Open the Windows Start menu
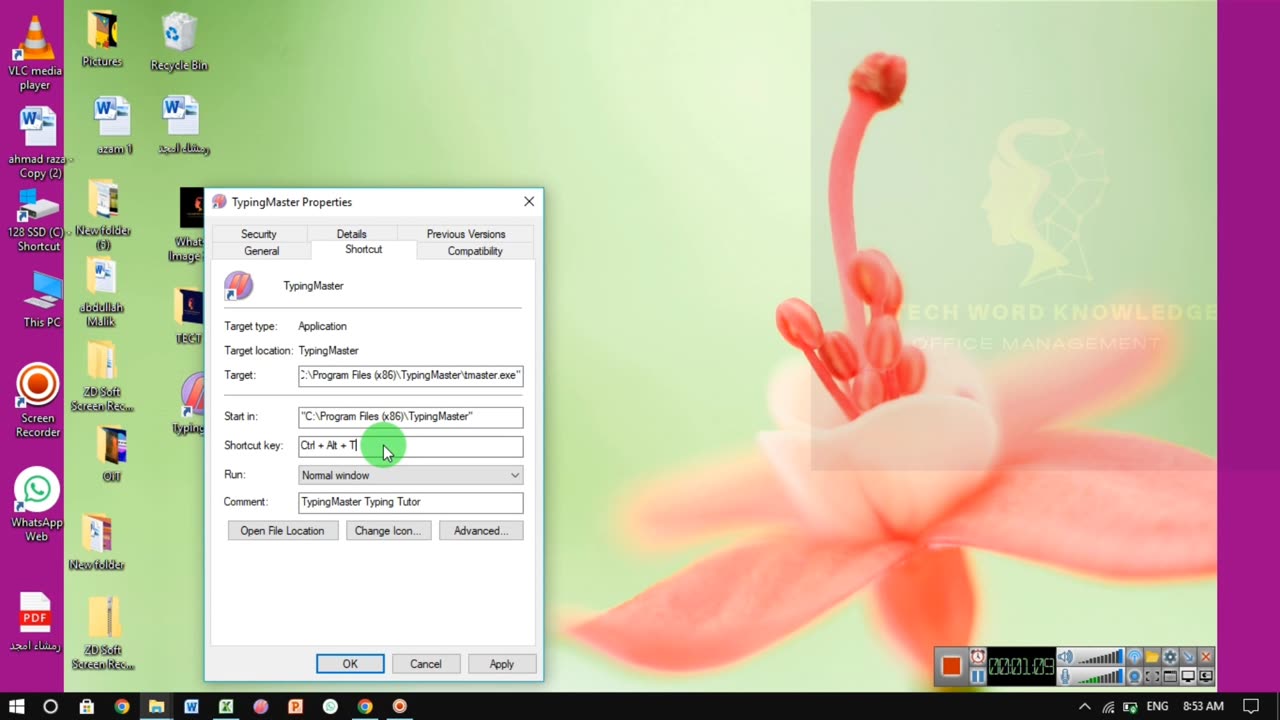 click(17, 706)
